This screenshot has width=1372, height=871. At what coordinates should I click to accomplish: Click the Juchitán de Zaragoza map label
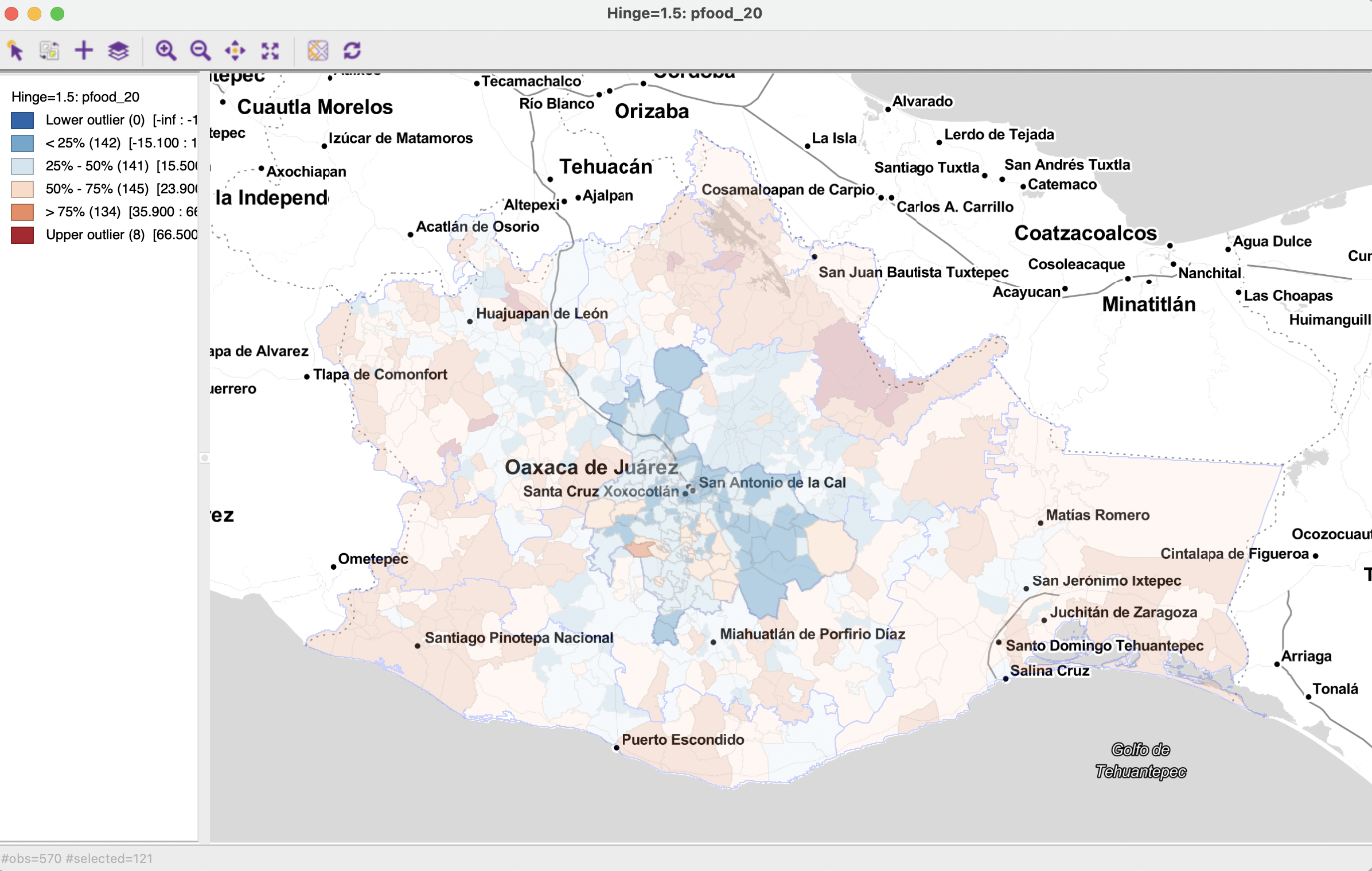point(1124,612)
